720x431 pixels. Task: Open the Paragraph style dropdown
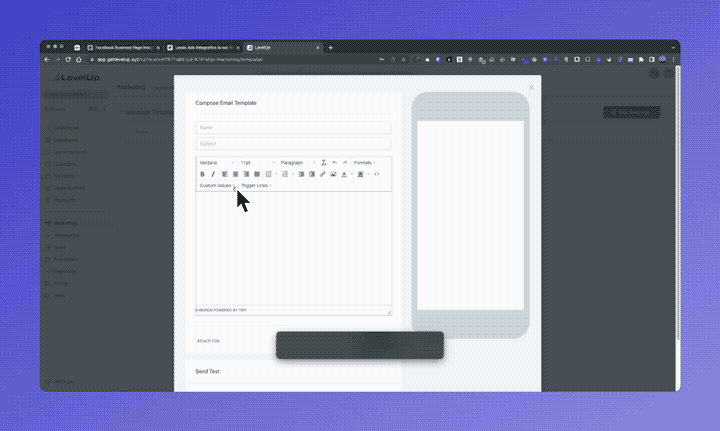pos(298,163)
